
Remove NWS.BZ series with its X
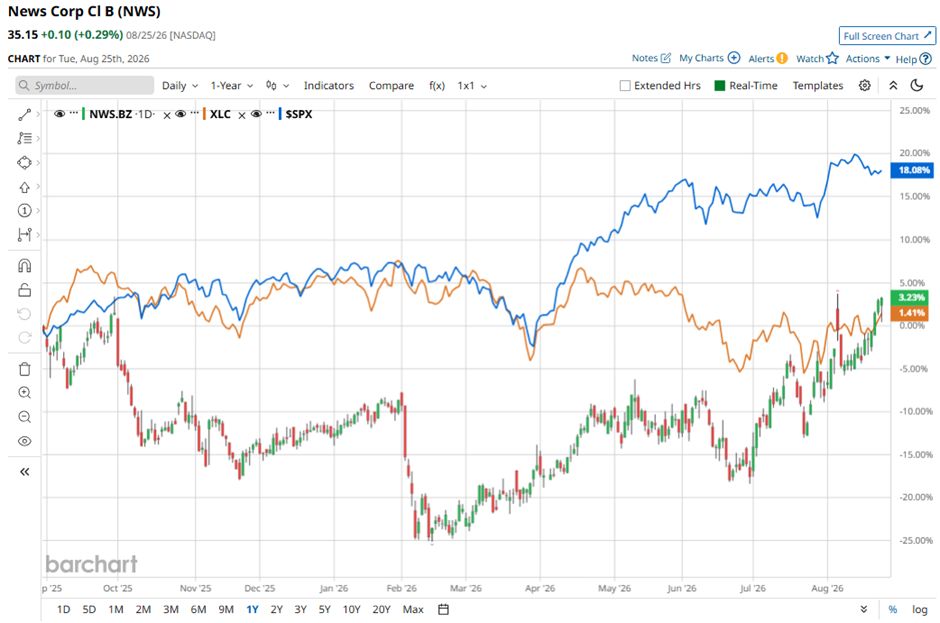coord(167,115)
